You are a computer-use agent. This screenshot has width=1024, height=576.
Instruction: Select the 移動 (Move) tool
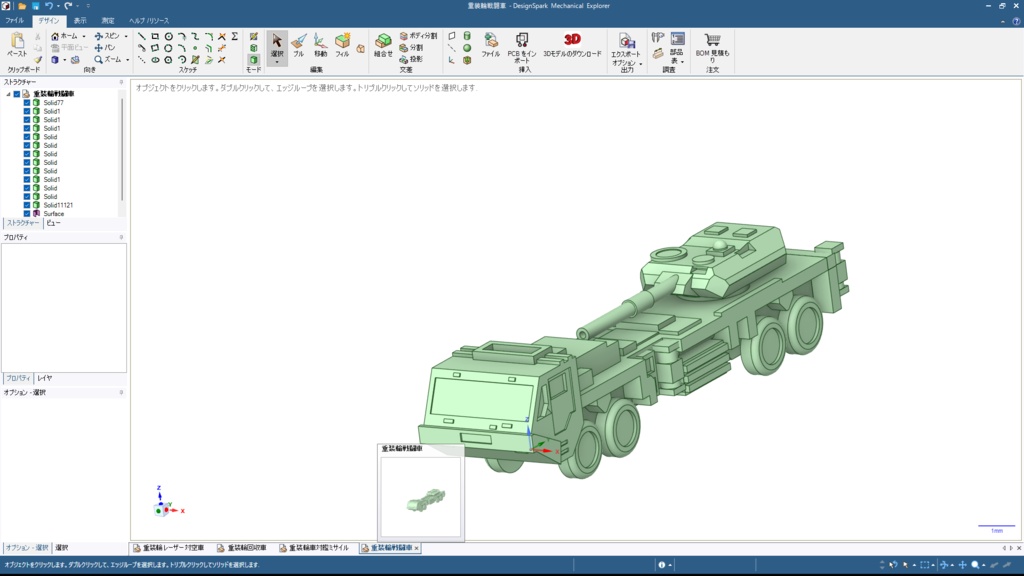pos(320,45)
